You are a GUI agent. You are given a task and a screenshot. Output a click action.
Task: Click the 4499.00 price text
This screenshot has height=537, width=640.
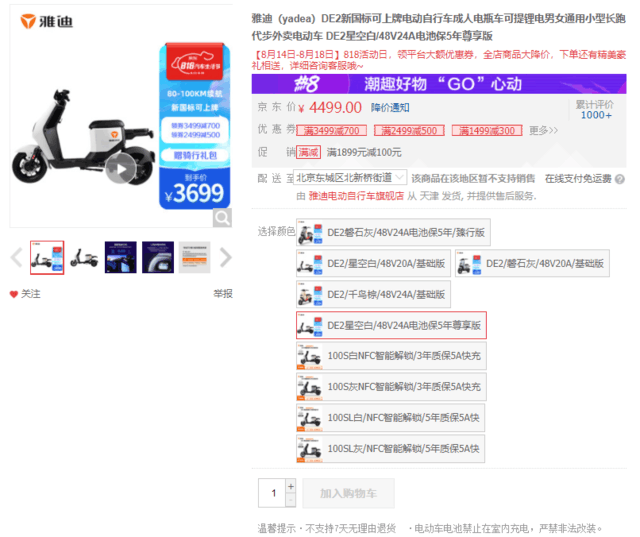click(x=335, y=107)
